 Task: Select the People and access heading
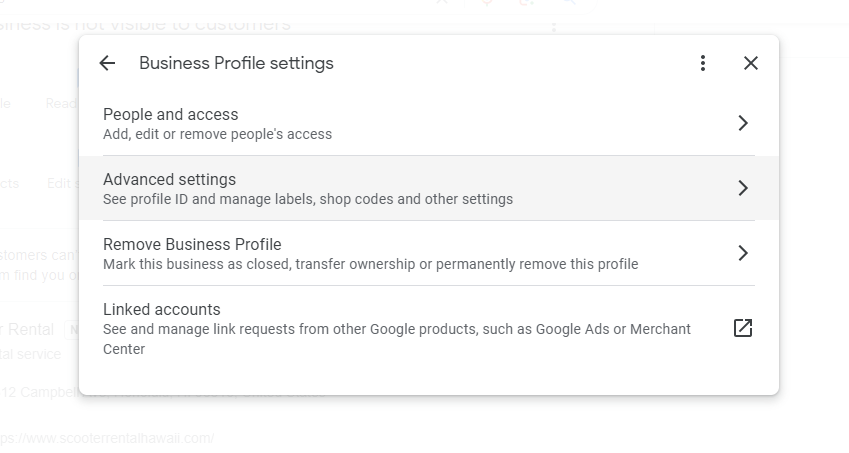tap(171, 115)
